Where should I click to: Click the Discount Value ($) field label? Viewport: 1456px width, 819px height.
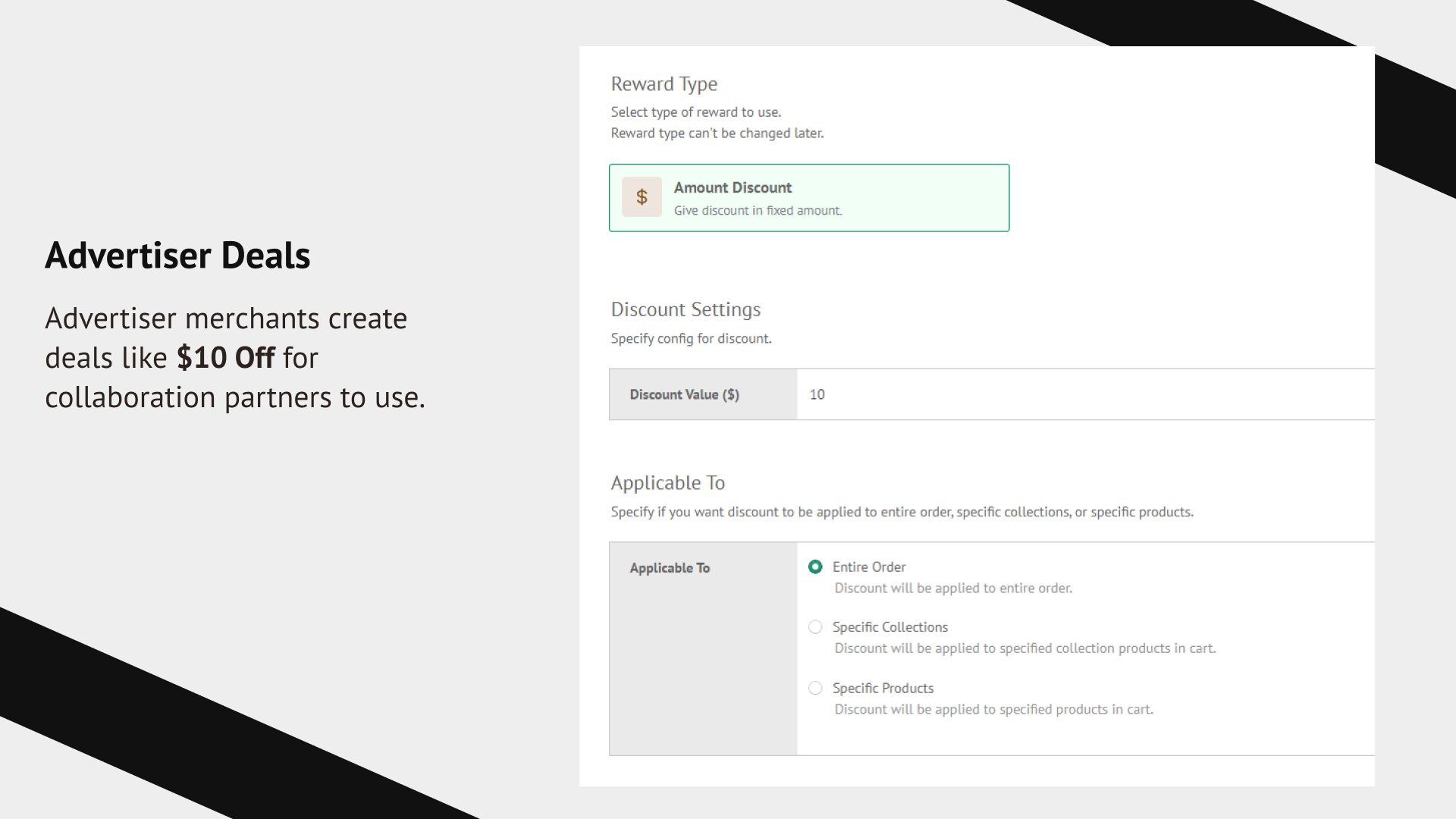coord(684,394)
